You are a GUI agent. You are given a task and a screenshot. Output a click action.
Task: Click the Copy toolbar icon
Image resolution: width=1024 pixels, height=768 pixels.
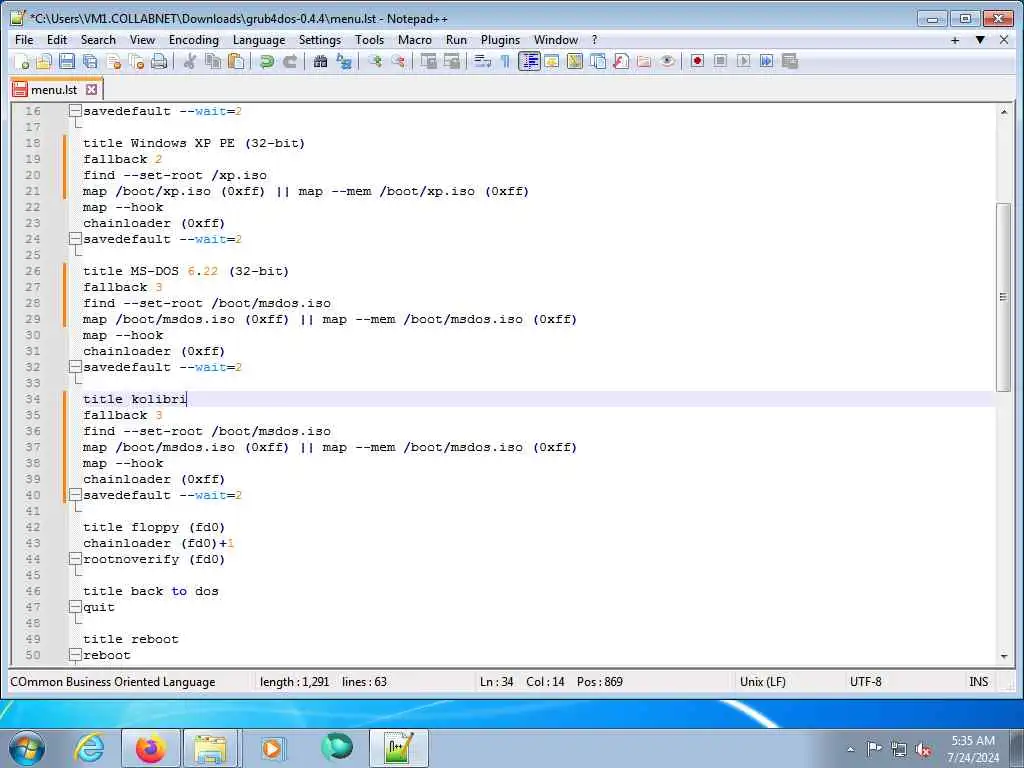click(x=213, y=61)
